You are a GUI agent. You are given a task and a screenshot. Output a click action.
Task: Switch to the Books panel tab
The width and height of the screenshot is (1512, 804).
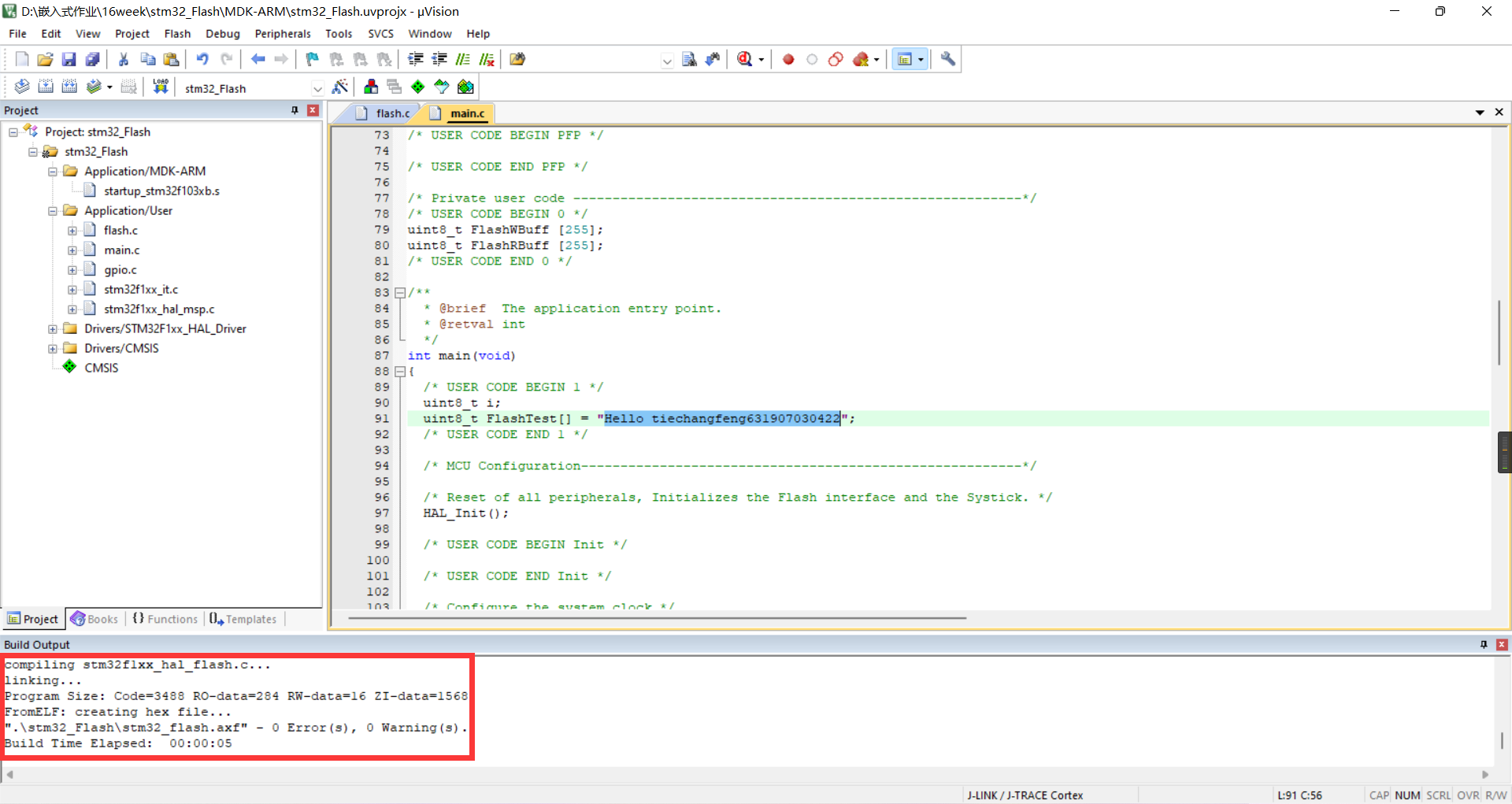click(x=94, y=619)
